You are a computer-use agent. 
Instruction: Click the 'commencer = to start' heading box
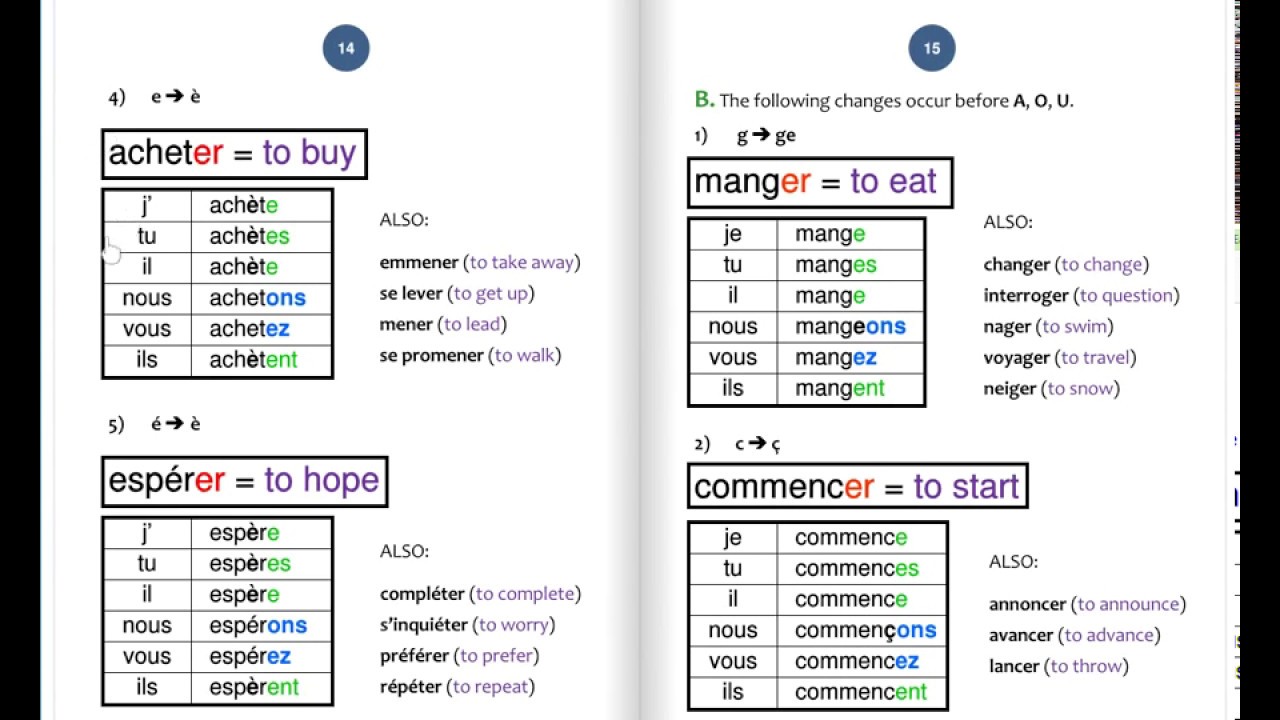pyautogui.click(x=857, y=487)
